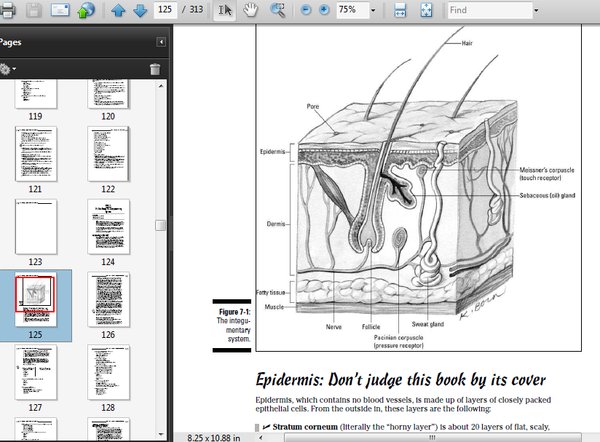Click thumbnail panel scroll up arrow
The height and width of the screenshot is (442, 600).
pos(161,86)
